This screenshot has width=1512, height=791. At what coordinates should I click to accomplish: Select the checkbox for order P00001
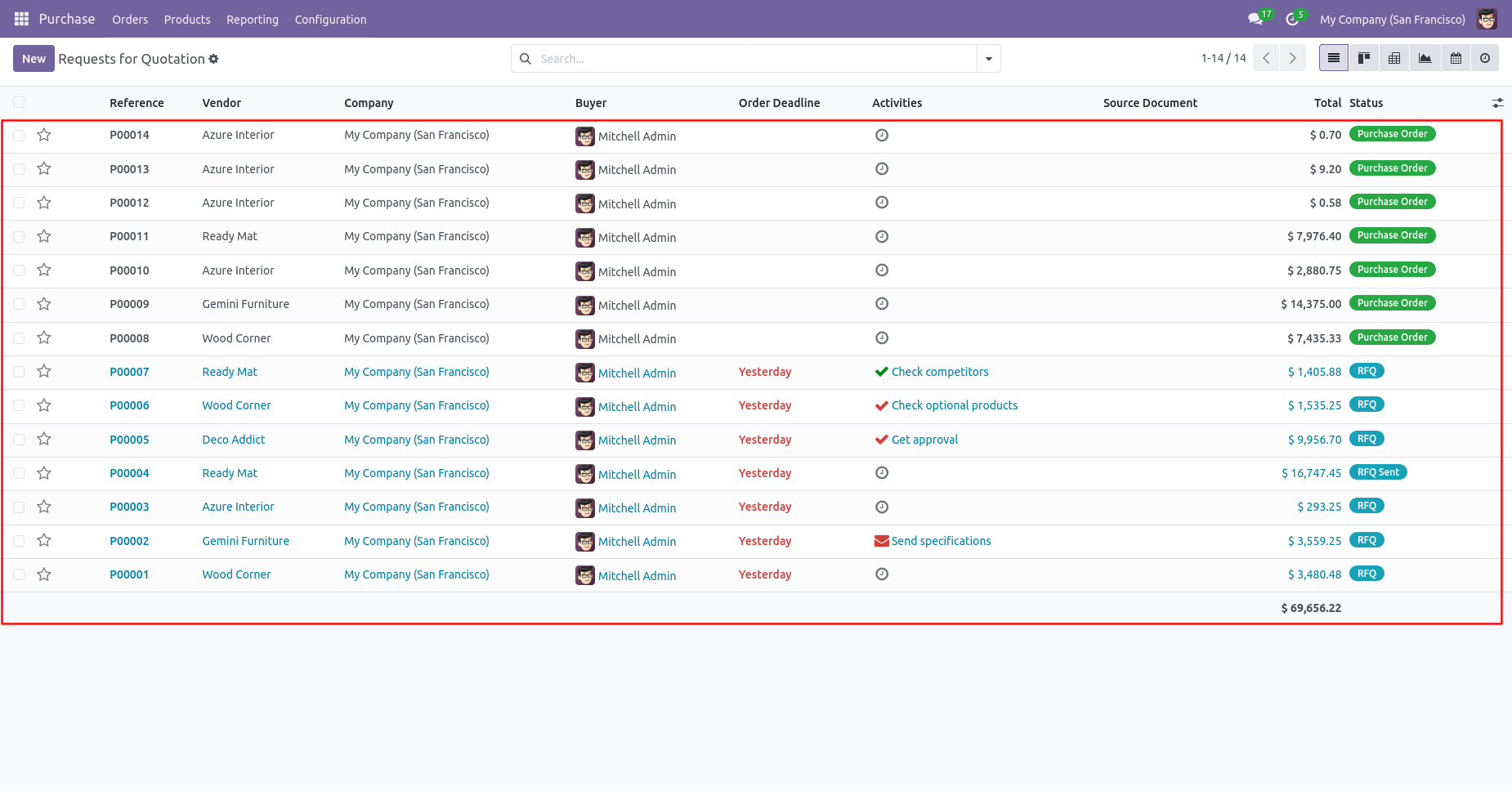tap(19, 574)
